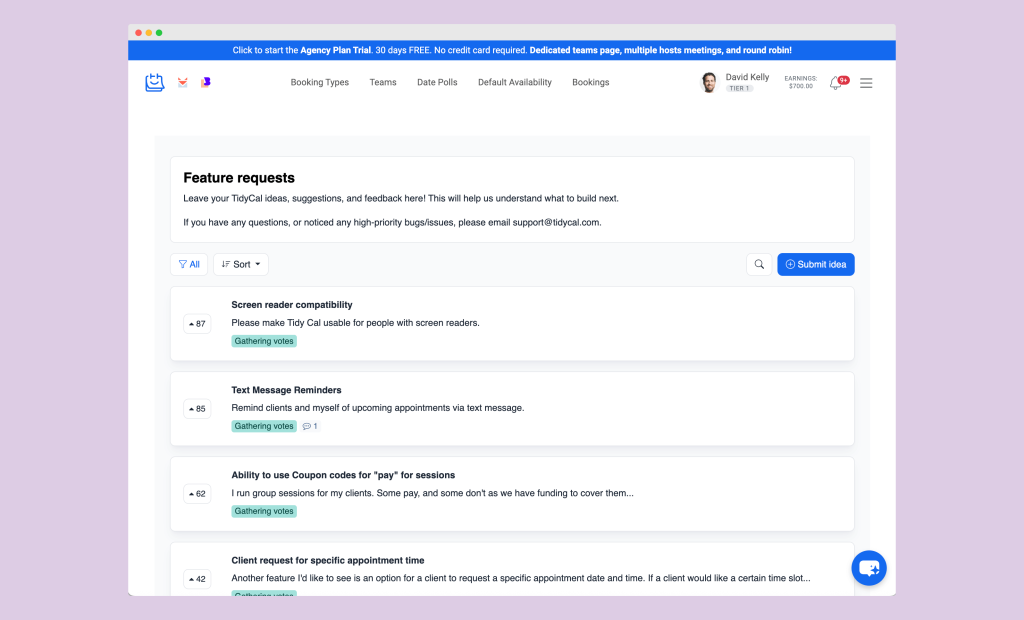
Task: Click the purple app icon beside the envelope
Action: point(206,82)
